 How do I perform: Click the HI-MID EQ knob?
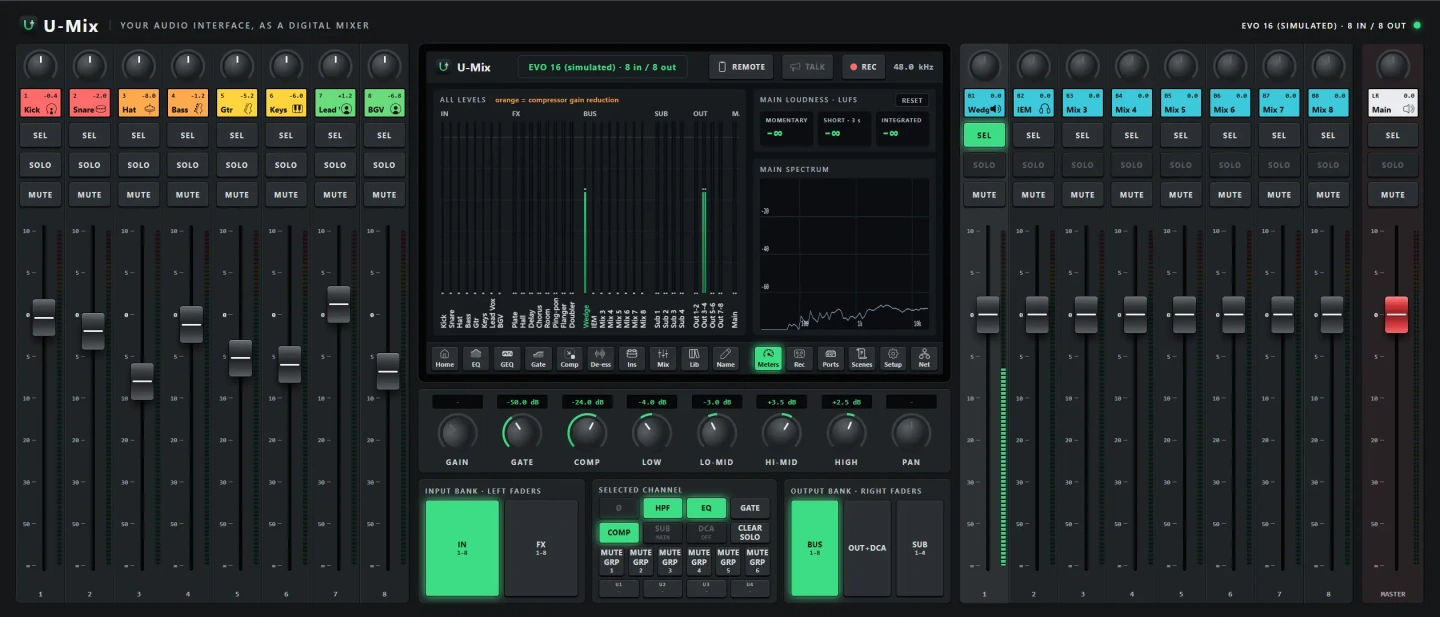[781, 432]
